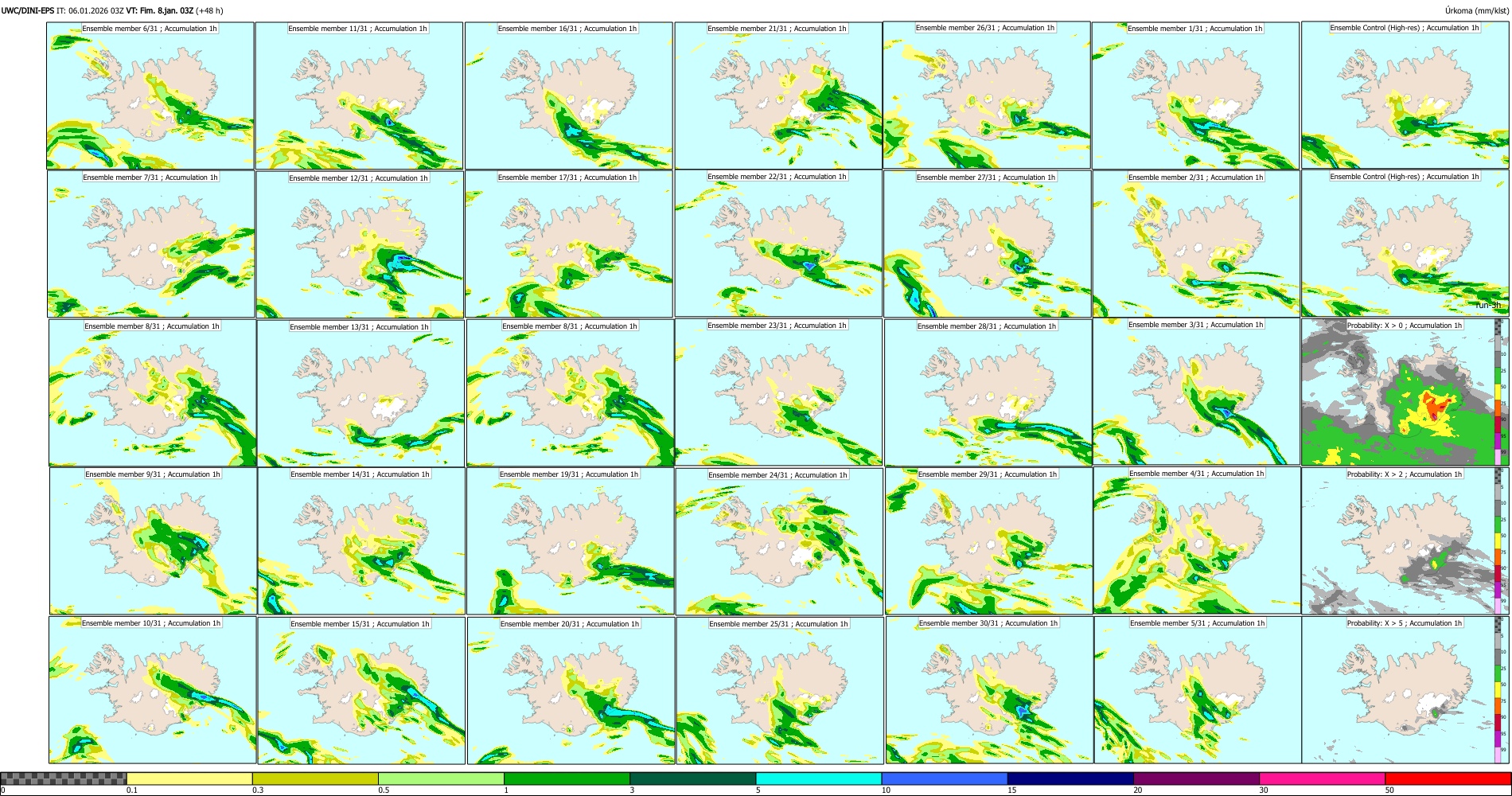Select the Ensemble member 11/31 map panel
This screenshot has height=796, width=1512.
[x=359, y=96]
